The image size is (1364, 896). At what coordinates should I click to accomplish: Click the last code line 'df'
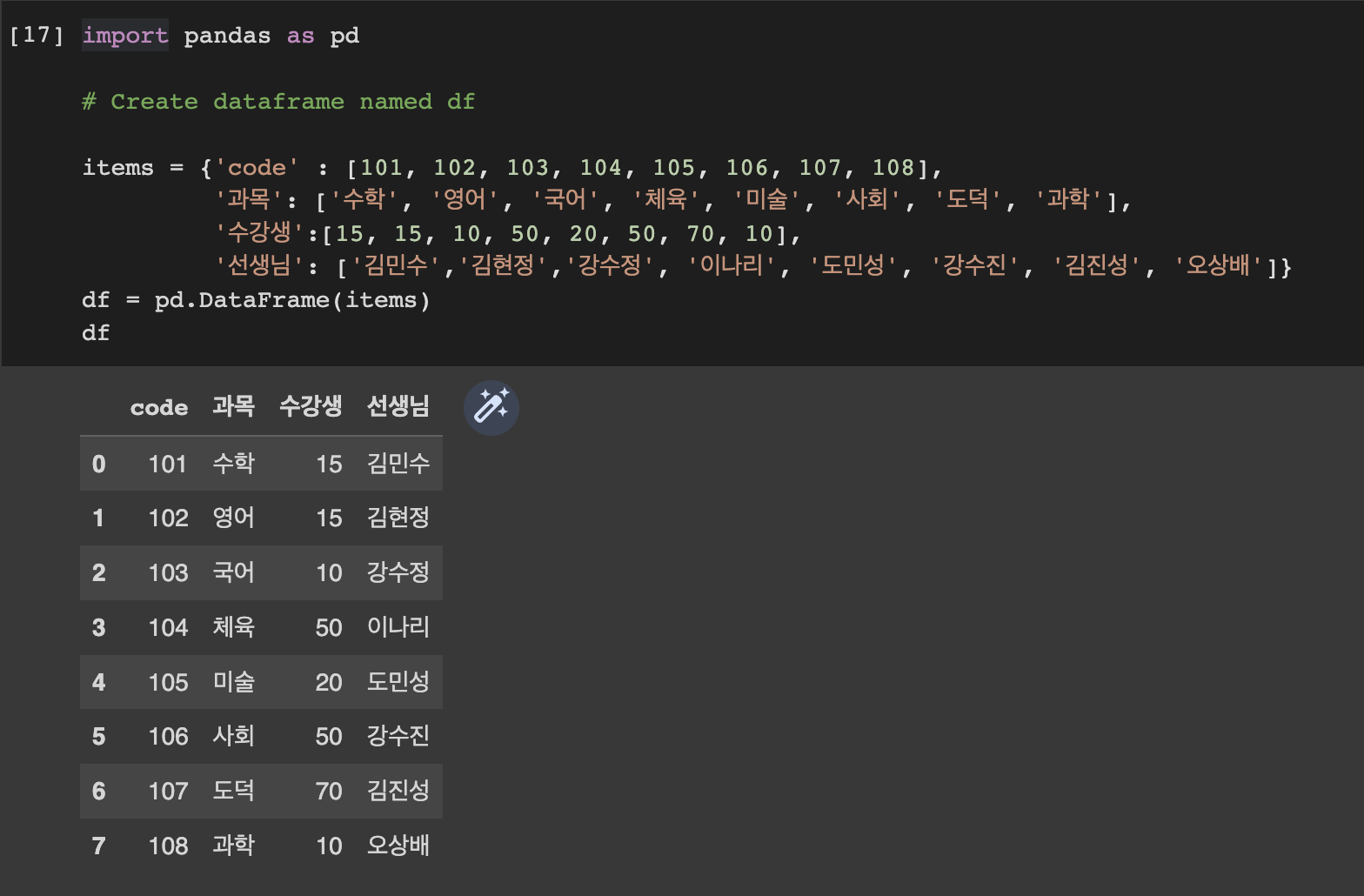96,333
